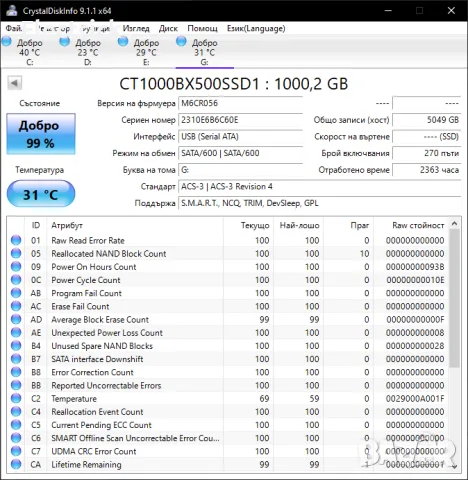Click status orb of Reallocation Event Count
The height and width of the screenshot is (480, 468).
(x=16, y=411)
